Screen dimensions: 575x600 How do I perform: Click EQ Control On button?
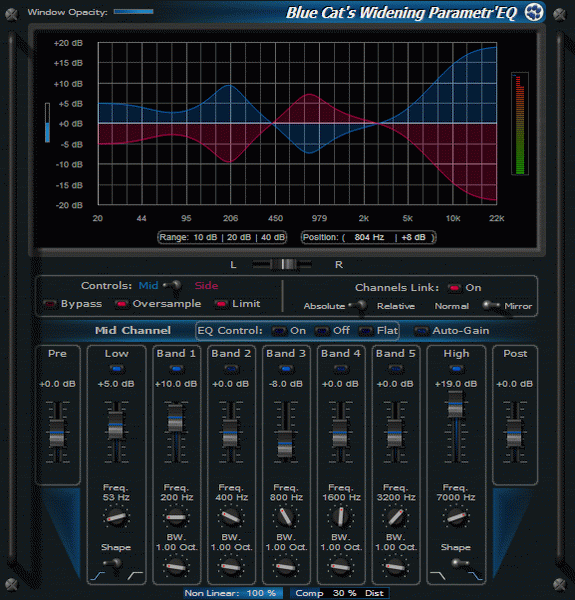tap(279, 331)
